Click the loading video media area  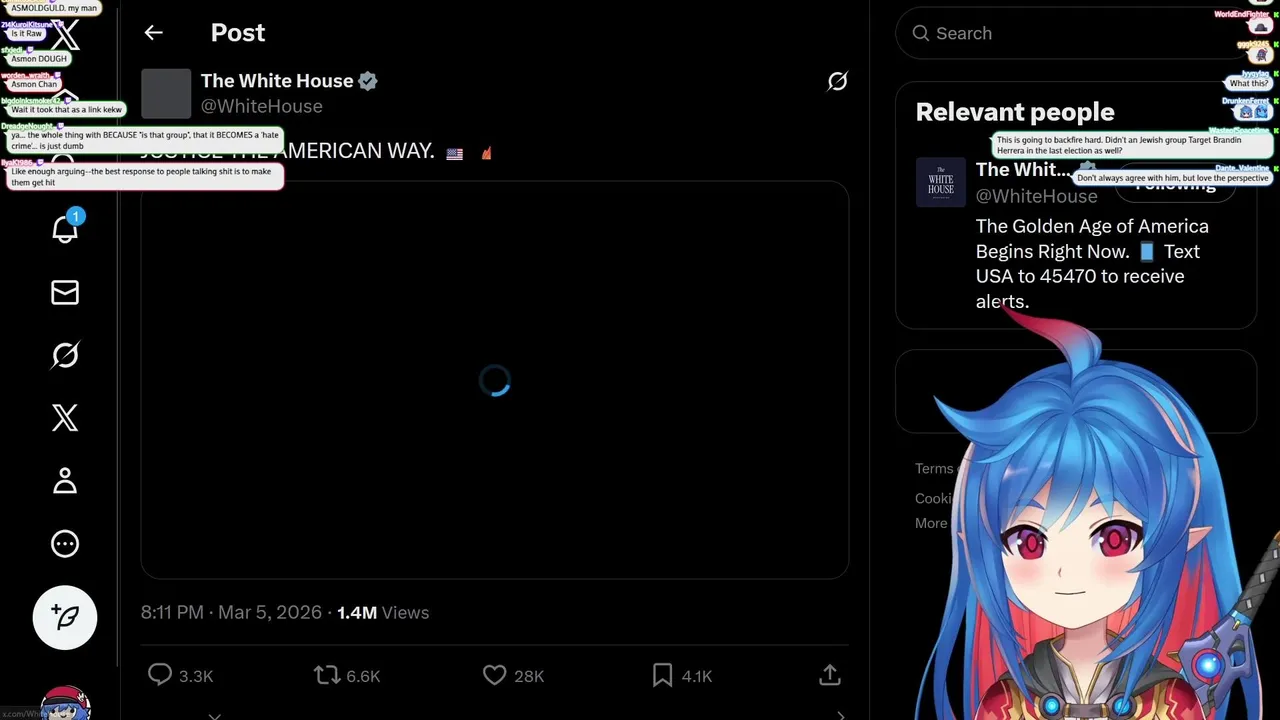click(495, 380)
